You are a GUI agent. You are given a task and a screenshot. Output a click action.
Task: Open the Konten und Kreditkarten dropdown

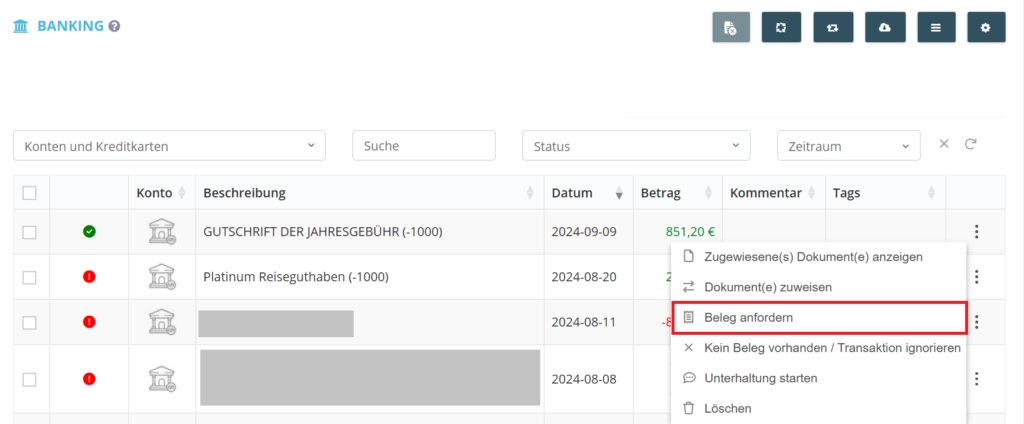pyautogui.click(x=169, y=146)
